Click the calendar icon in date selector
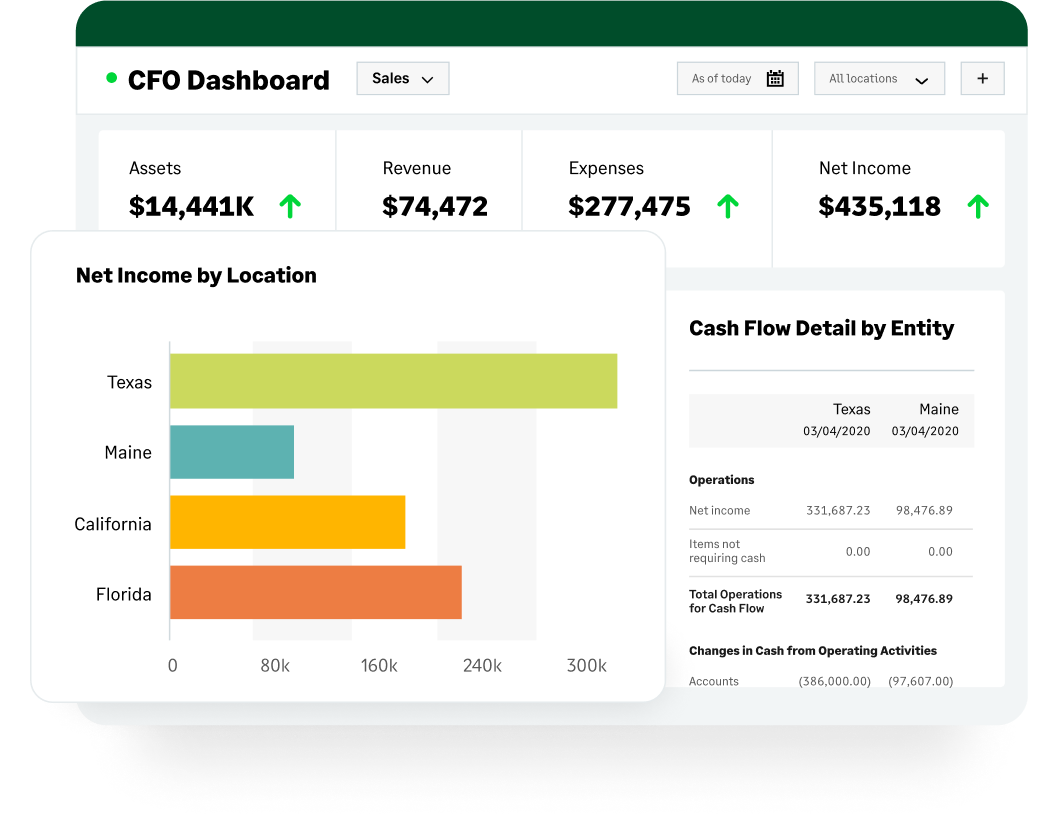The width and height of the screenshot is (1060, 824). (x=775, y=79)
